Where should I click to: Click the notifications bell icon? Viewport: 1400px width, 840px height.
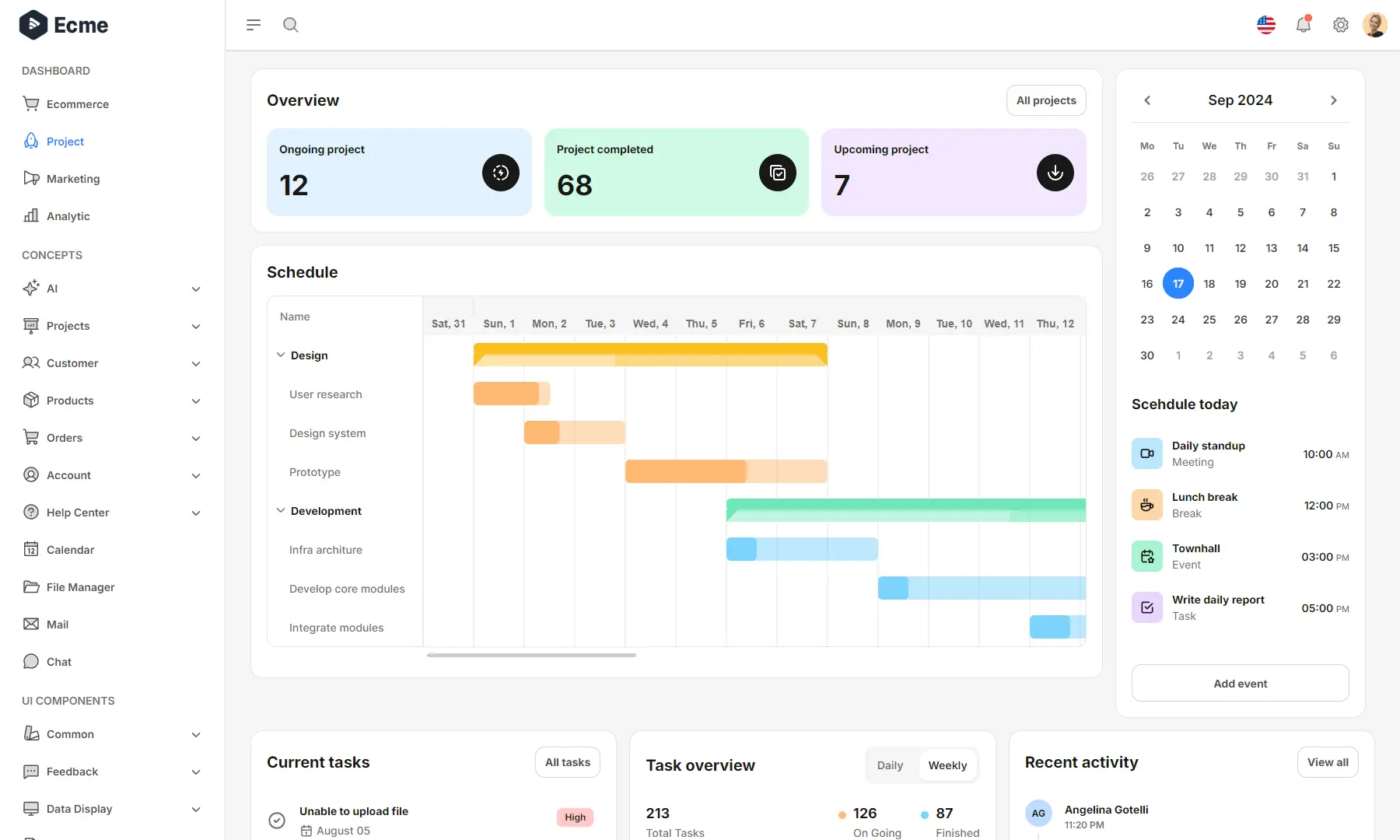[x=1304, y=24]
